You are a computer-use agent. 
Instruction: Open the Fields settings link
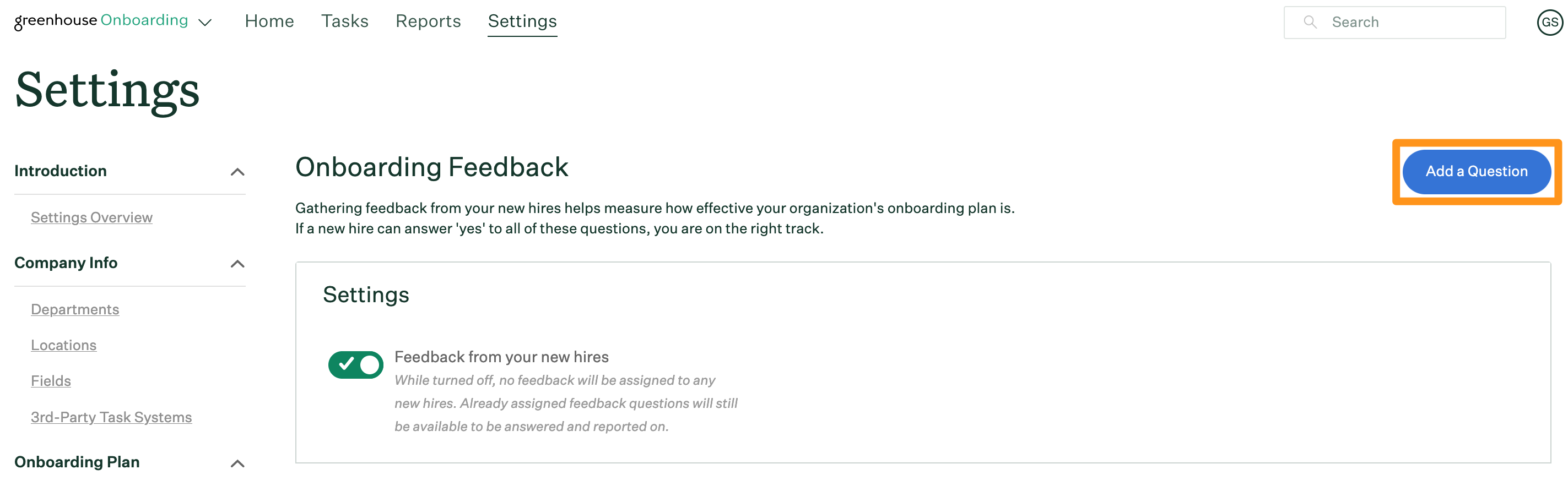point(51,381)
